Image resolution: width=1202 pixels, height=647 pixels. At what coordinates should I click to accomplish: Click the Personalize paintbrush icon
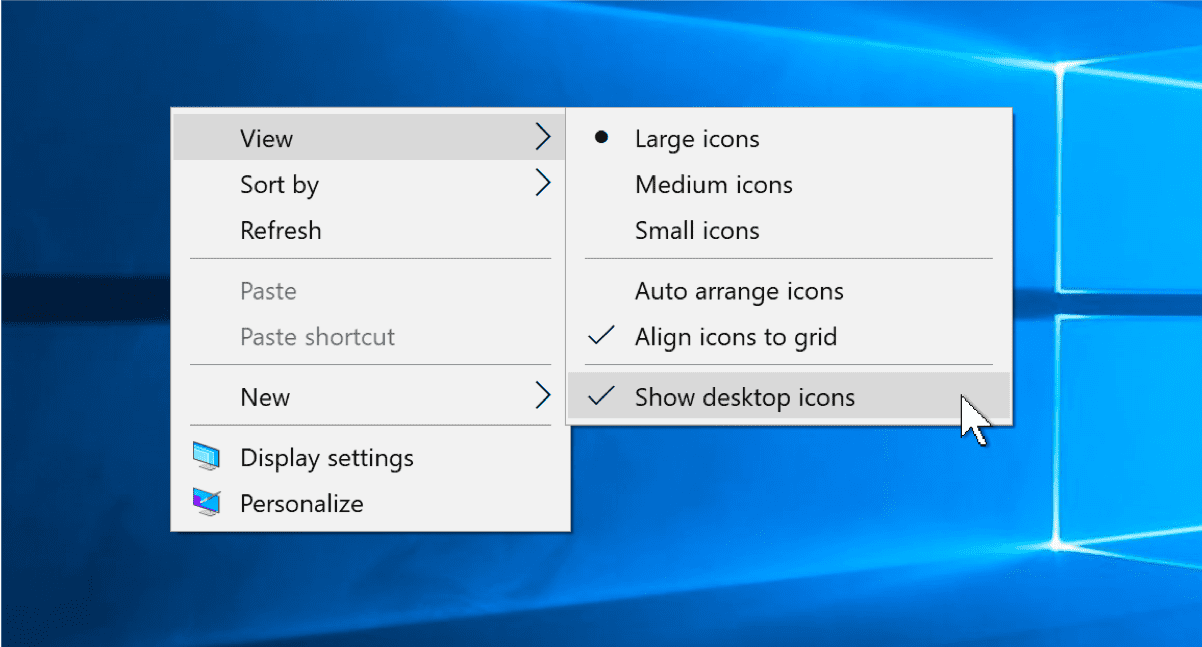207,503
